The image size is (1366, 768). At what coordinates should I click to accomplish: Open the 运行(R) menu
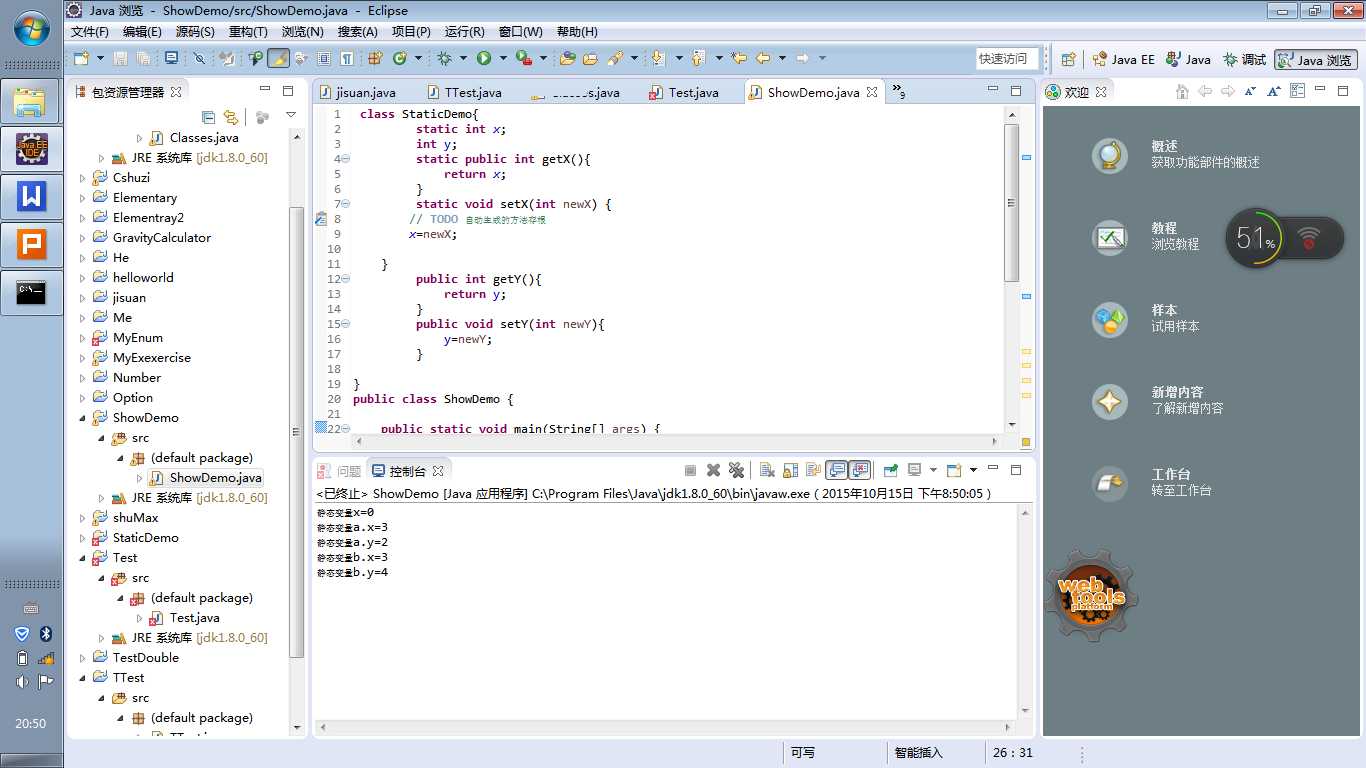[464, 32]
